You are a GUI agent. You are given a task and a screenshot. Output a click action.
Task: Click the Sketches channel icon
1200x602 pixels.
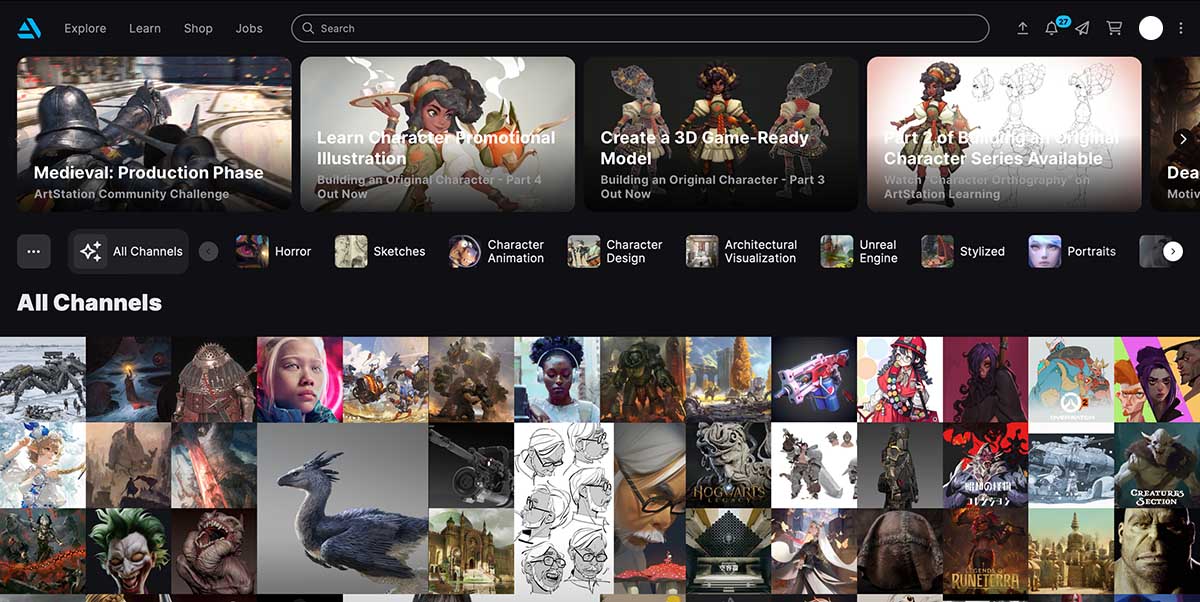(x=351, y=251)
